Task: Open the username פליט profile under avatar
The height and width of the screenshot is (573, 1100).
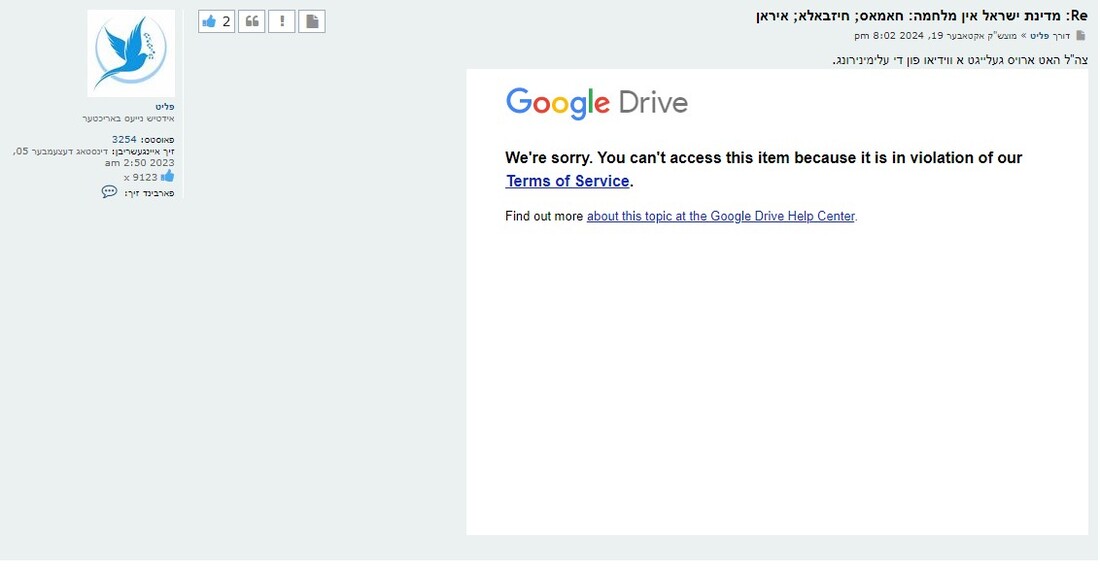Action: coord(165,107)
